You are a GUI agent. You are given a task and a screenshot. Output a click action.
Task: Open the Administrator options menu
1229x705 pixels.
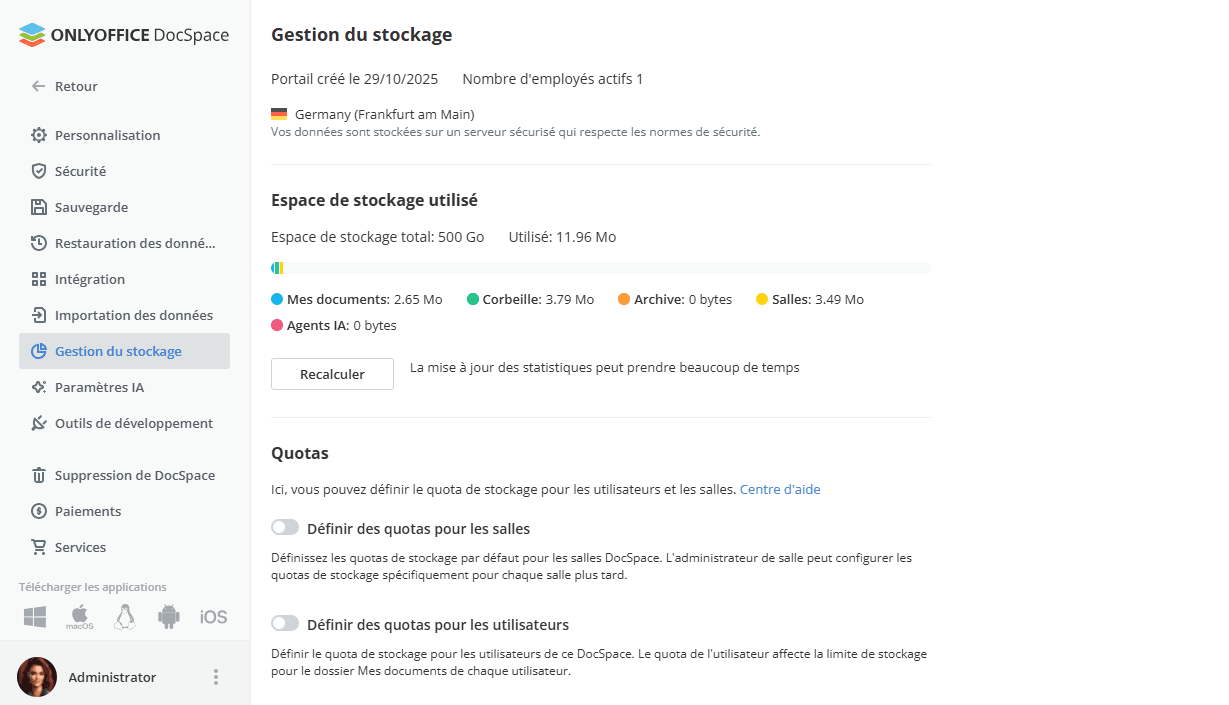[x=215, y=677]
